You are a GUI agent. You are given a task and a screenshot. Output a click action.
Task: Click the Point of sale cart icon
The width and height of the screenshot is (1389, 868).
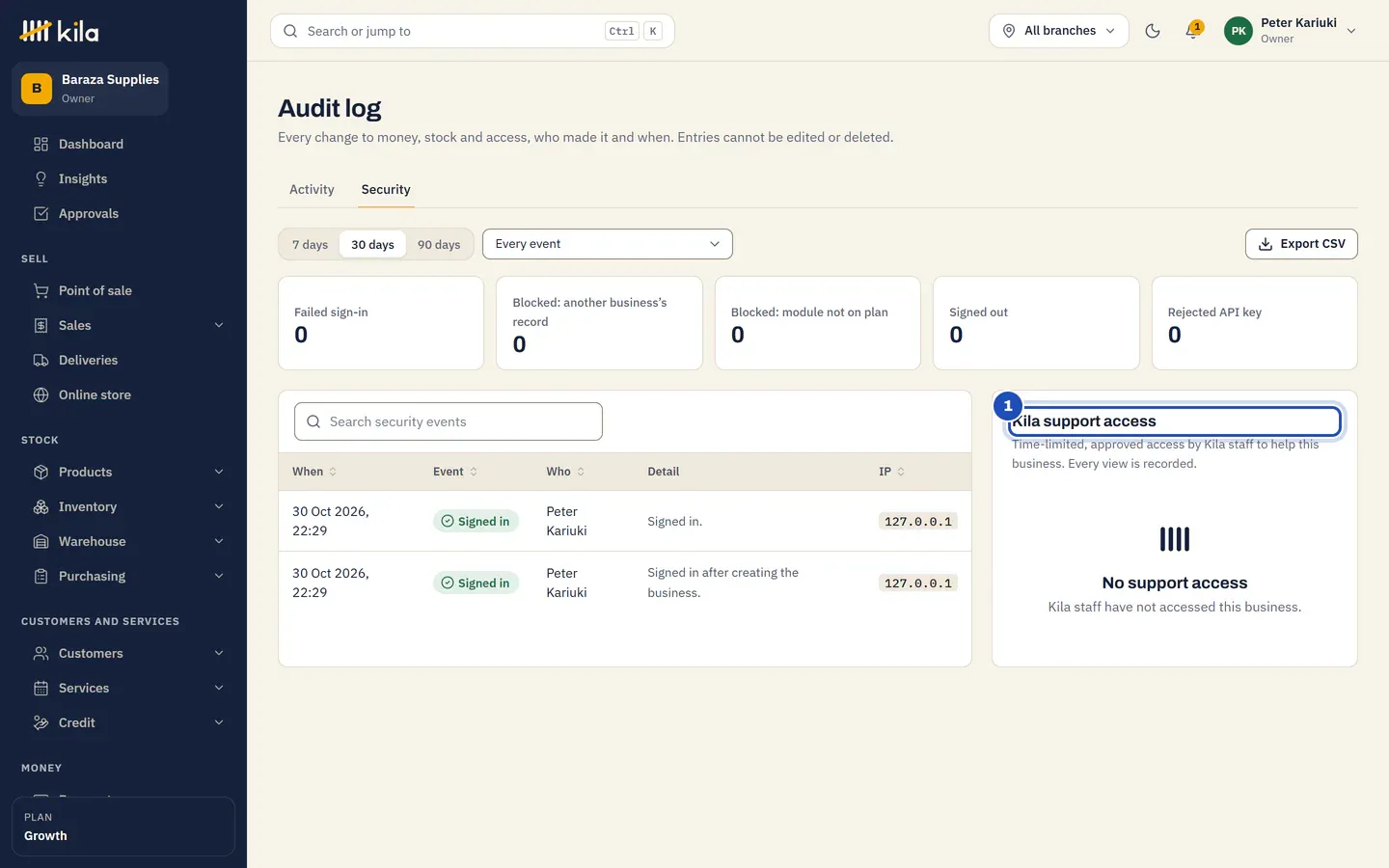tap(41, 291)
